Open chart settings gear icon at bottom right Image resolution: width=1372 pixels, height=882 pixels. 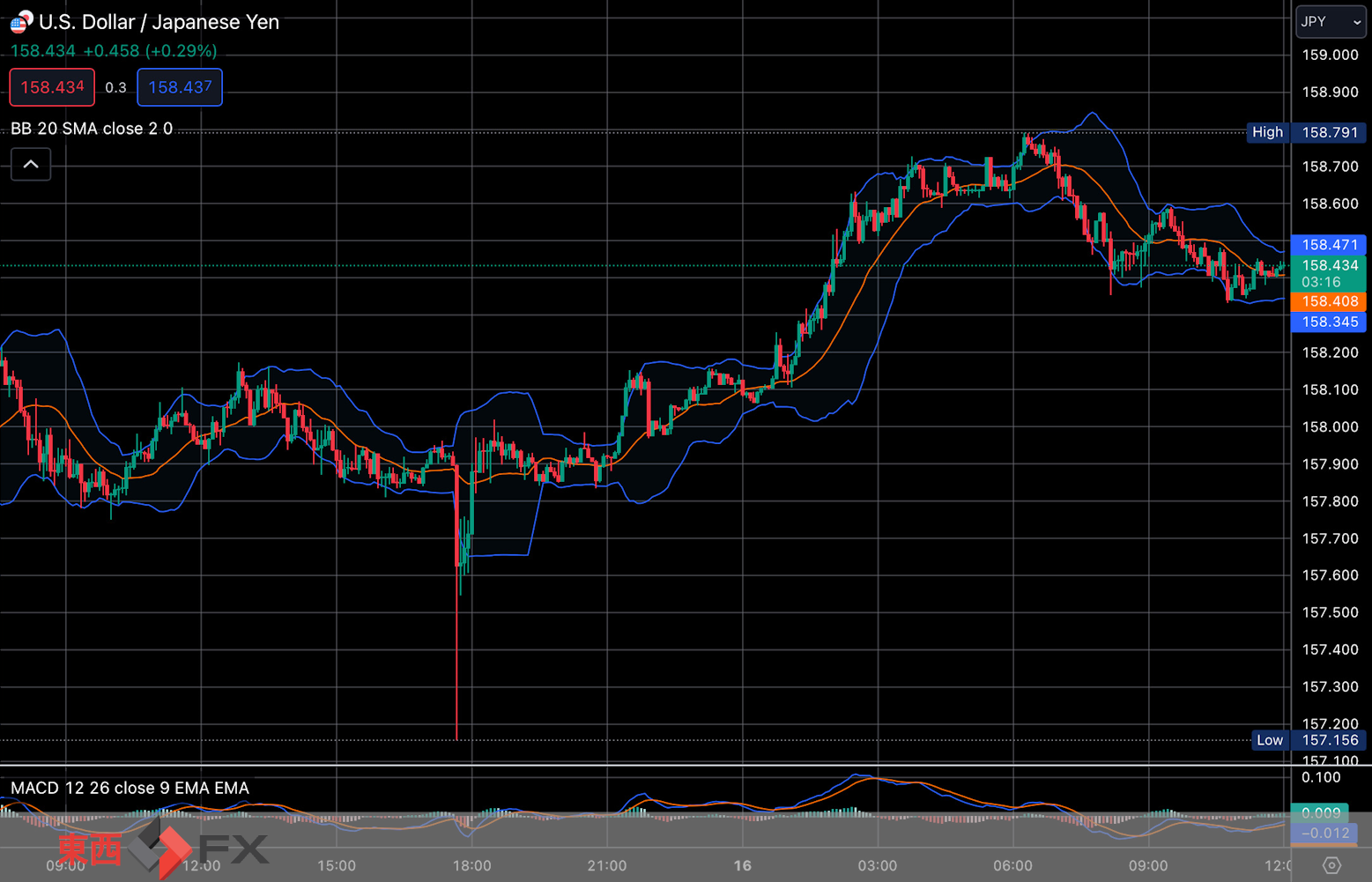(1331, 865)
